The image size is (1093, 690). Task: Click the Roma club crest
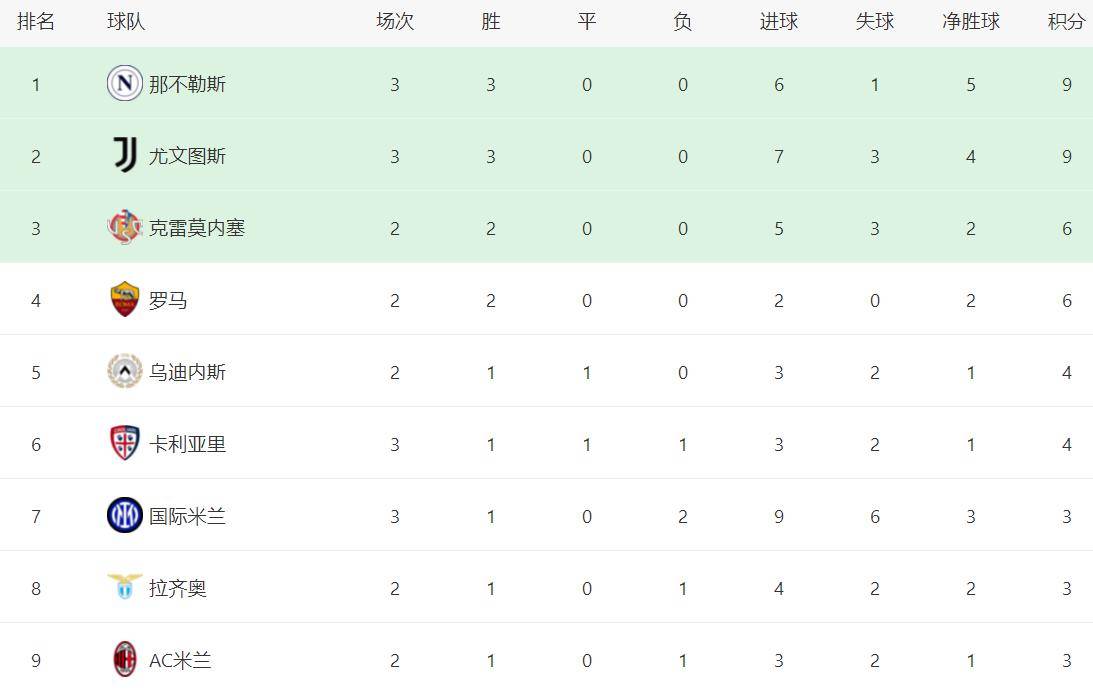click(x=125, y=300)
